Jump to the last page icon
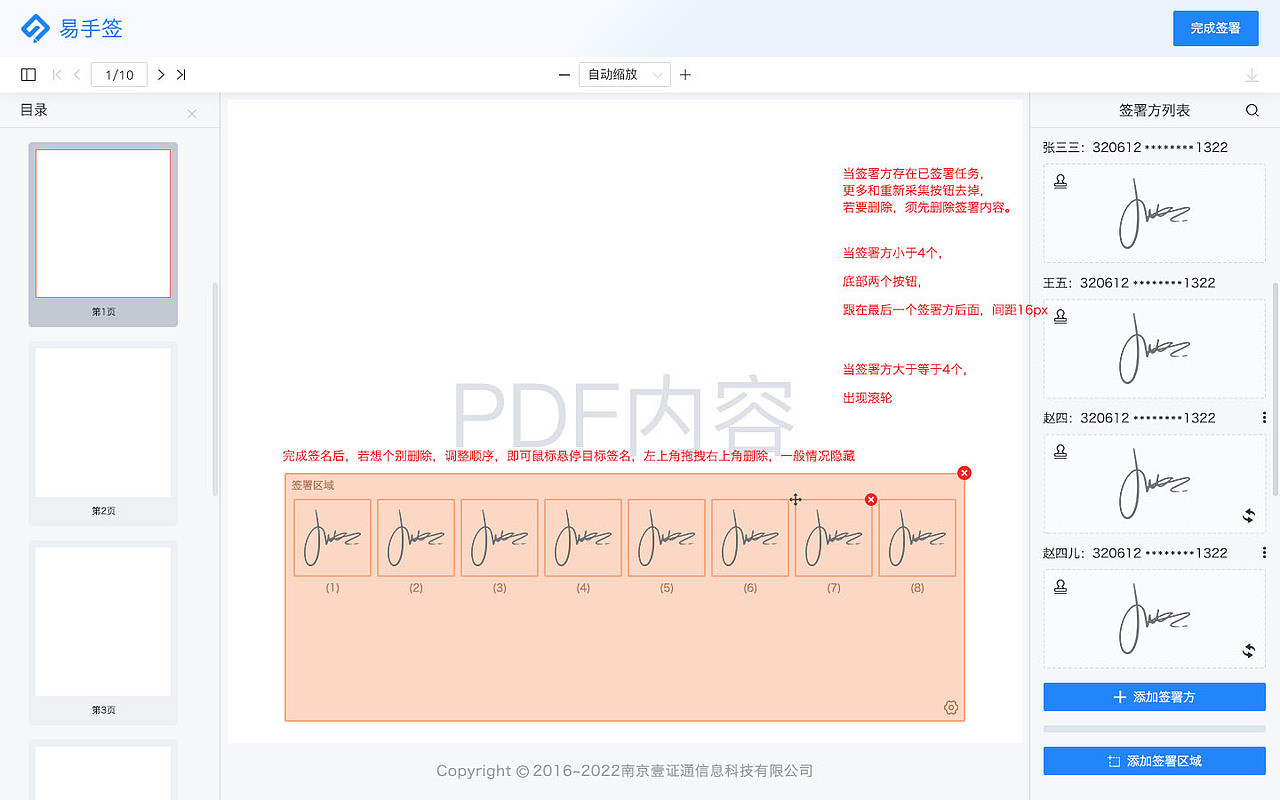This screenshot has width=1280, height=800. point(181,74)
